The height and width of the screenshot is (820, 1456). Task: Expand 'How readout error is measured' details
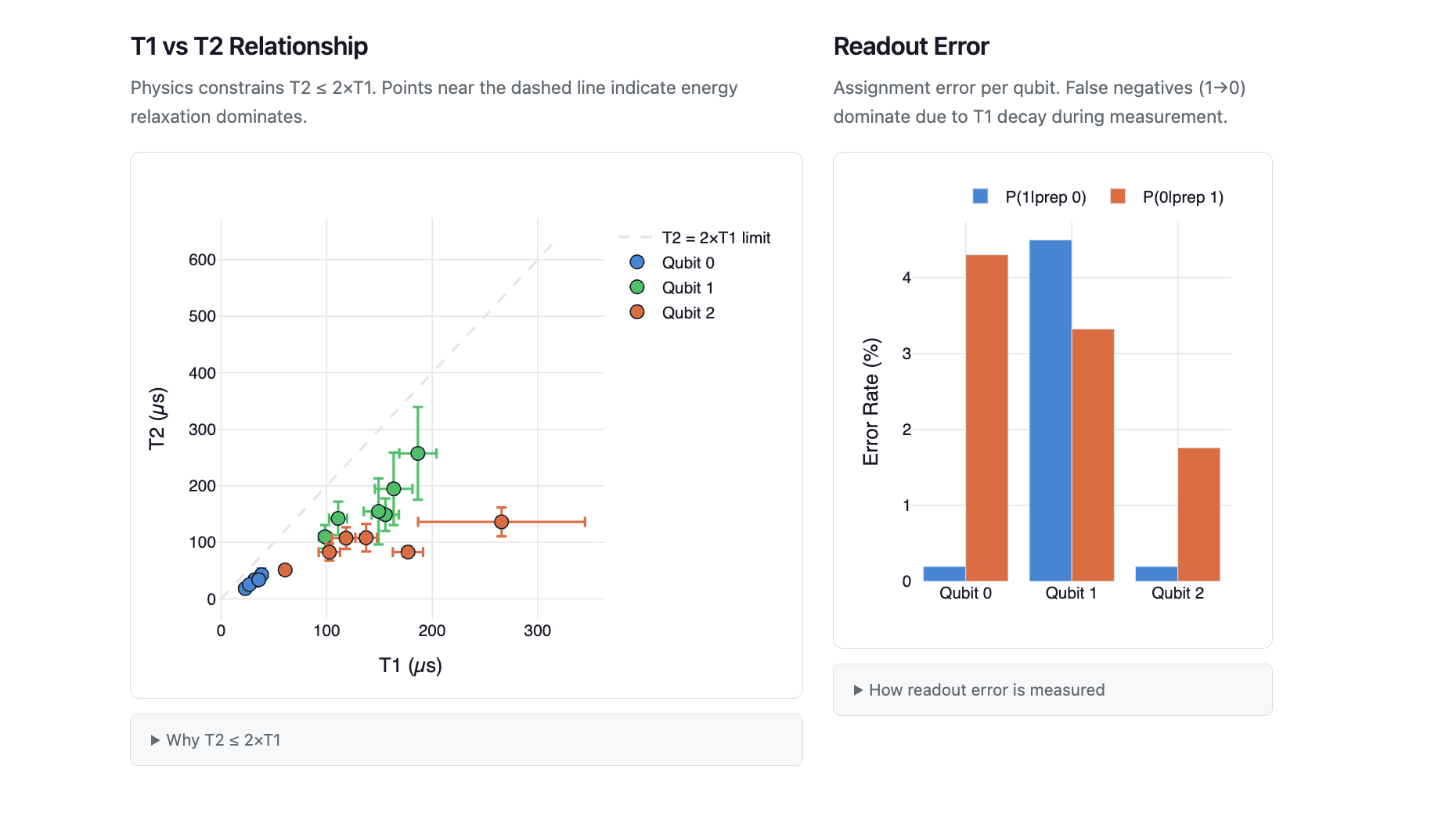coord(986,690)
